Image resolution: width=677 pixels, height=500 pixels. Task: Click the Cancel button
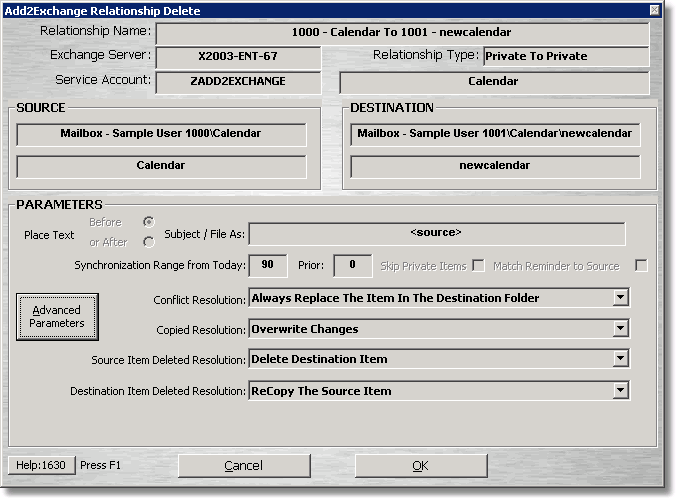(244, 465)
